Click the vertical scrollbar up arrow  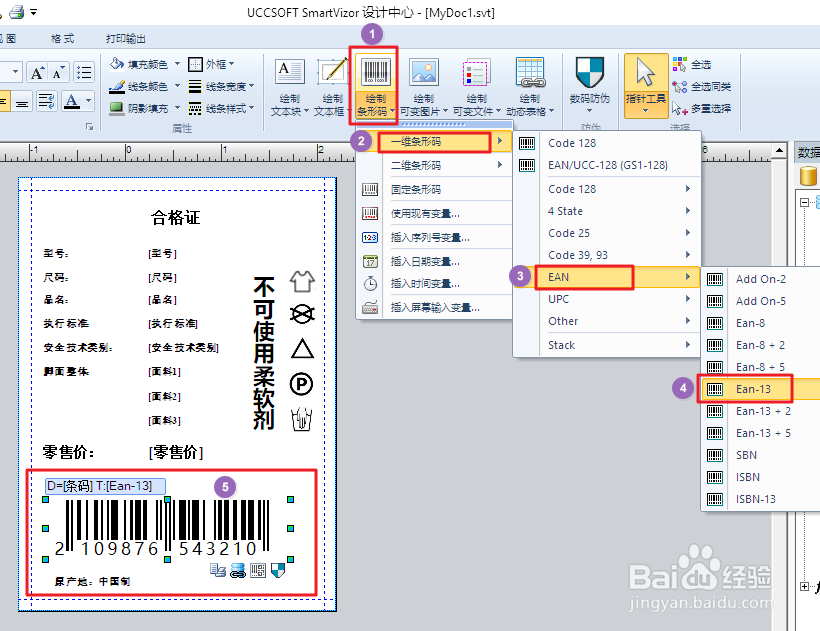pos(779,151)
